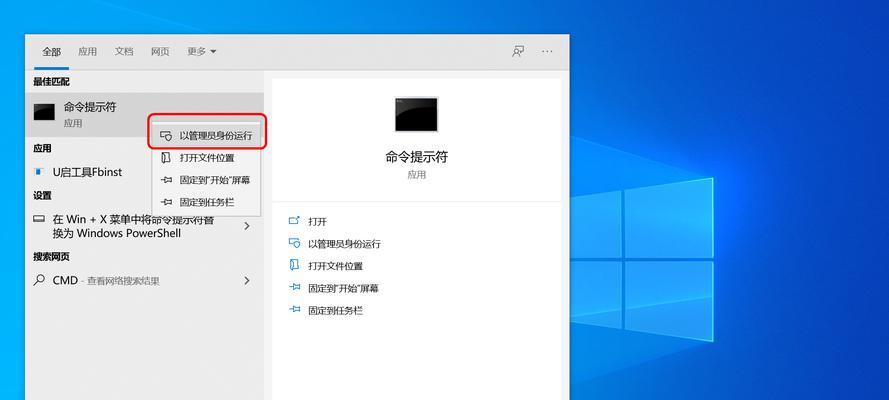The image size is (889, 400).
Task: Choose 以管理员身份运行 in context menu
Action: (207, 136)
